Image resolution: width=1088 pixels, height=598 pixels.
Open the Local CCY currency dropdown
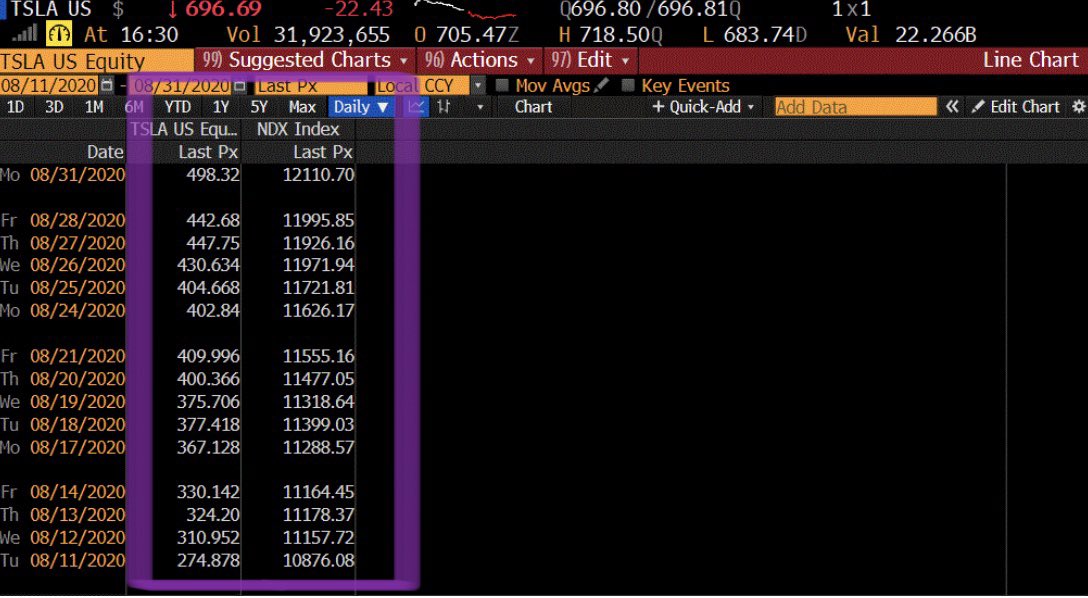click(x=478, y=85)
